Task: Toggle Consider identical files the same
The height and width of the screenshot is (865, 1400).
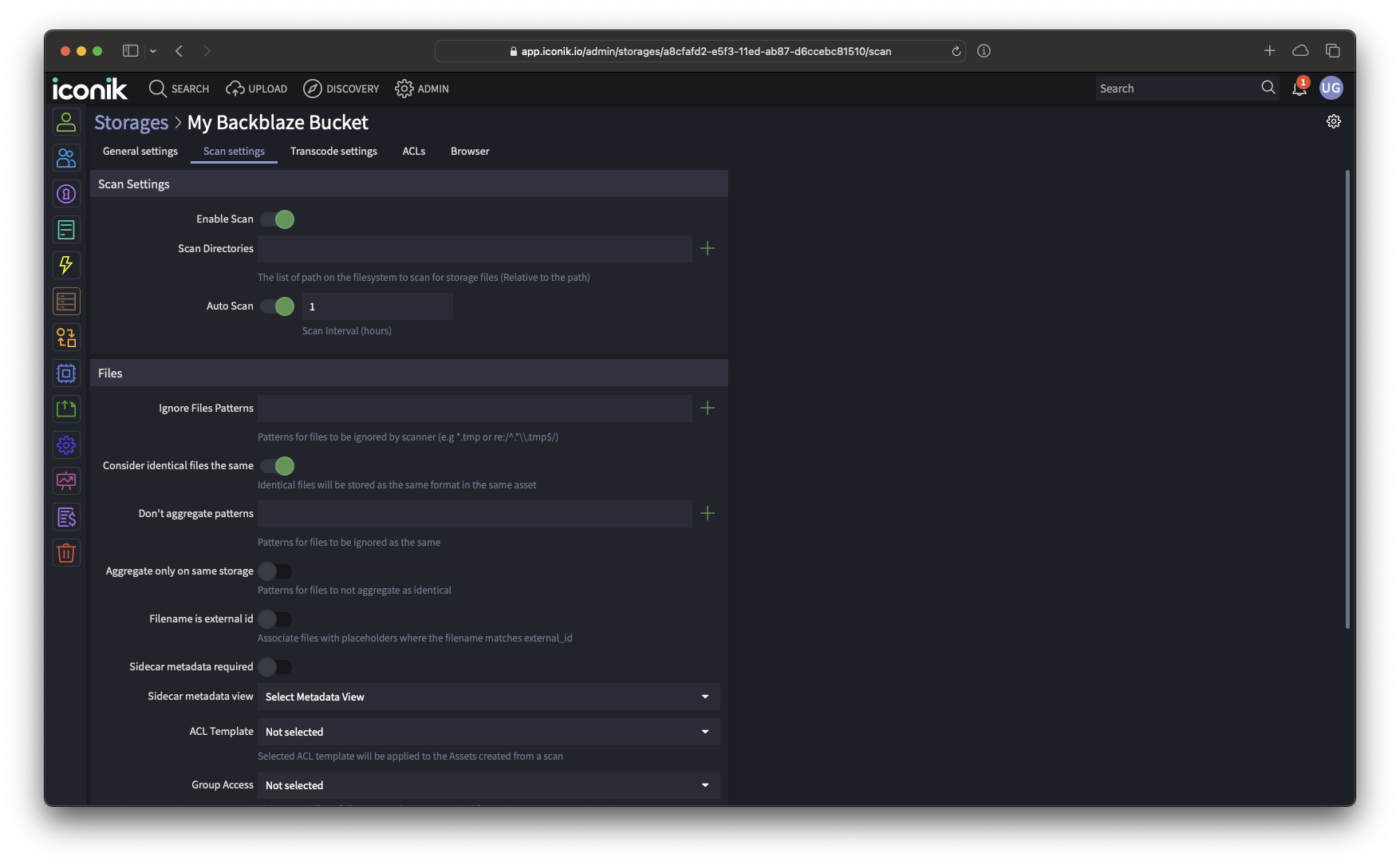Action: (x=278, y=466)
